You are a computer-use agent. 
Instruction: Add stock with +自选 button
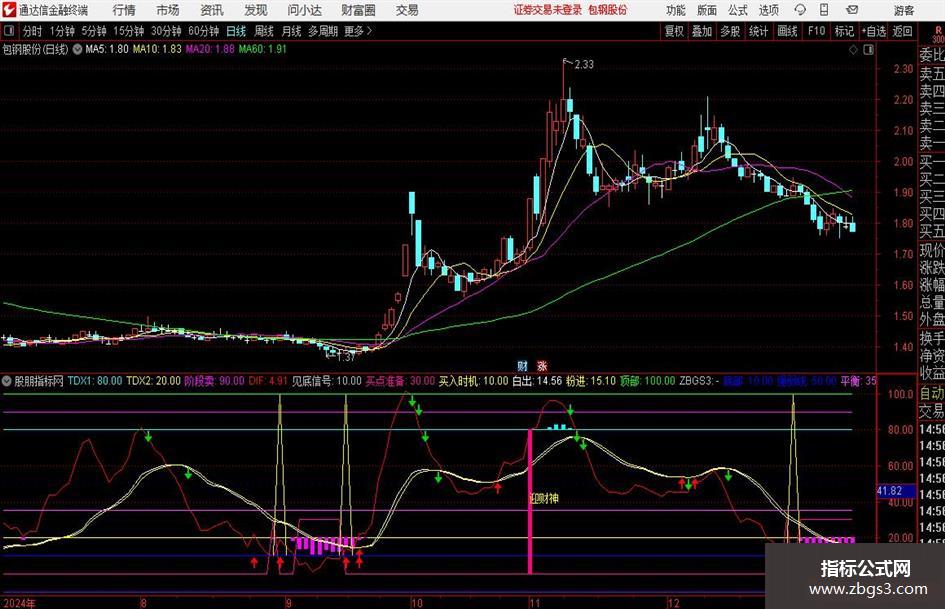[x=874, y=31]
